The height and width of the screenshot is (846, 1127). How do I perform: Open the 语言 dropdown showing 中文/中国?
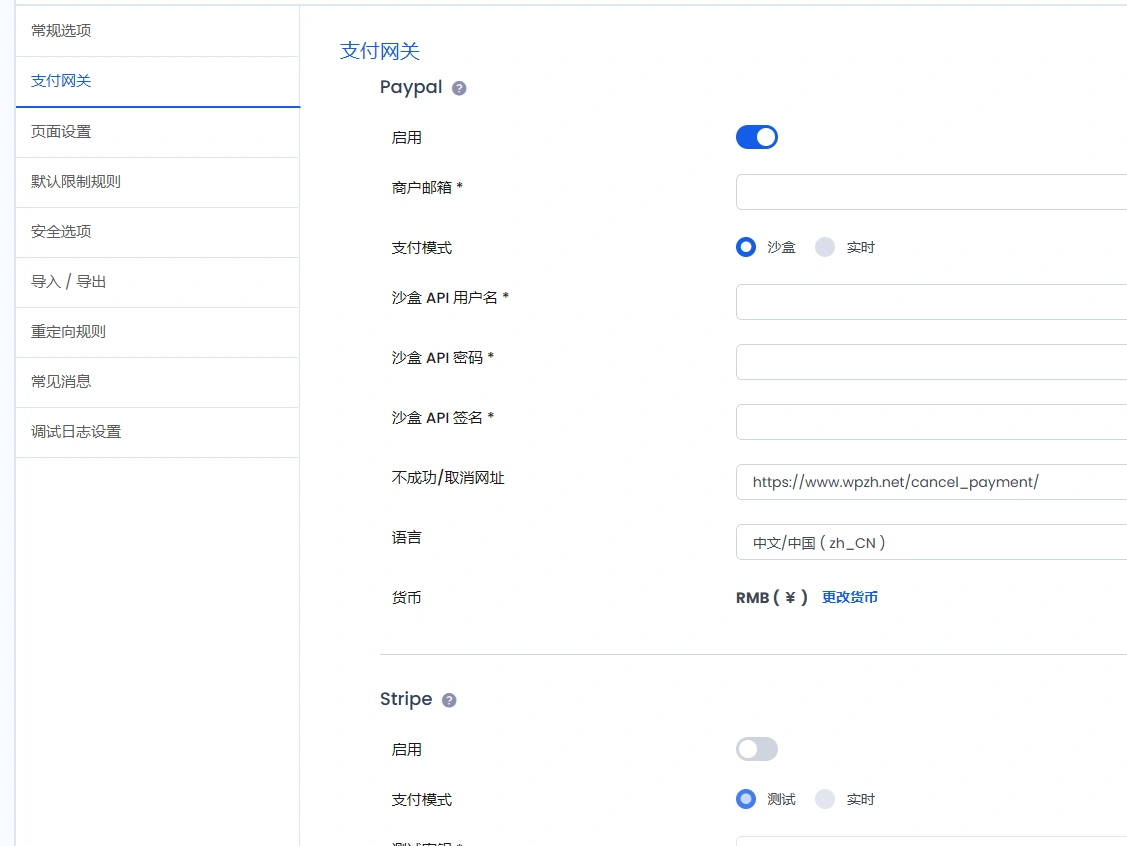pyautogui.click(x=930, y=542)
